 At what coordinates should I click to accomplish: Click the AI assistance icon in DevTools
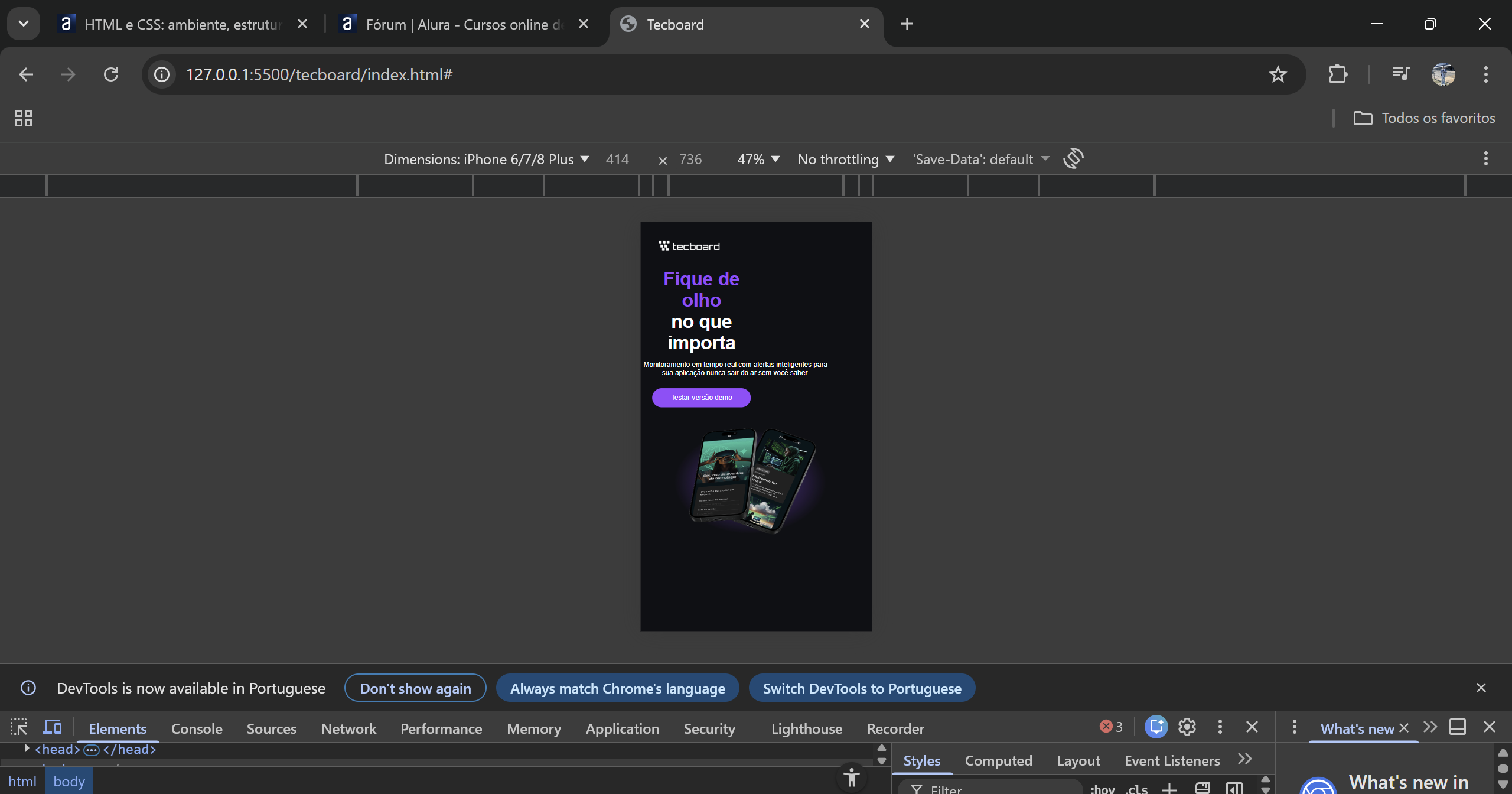tap(1156, 727)
